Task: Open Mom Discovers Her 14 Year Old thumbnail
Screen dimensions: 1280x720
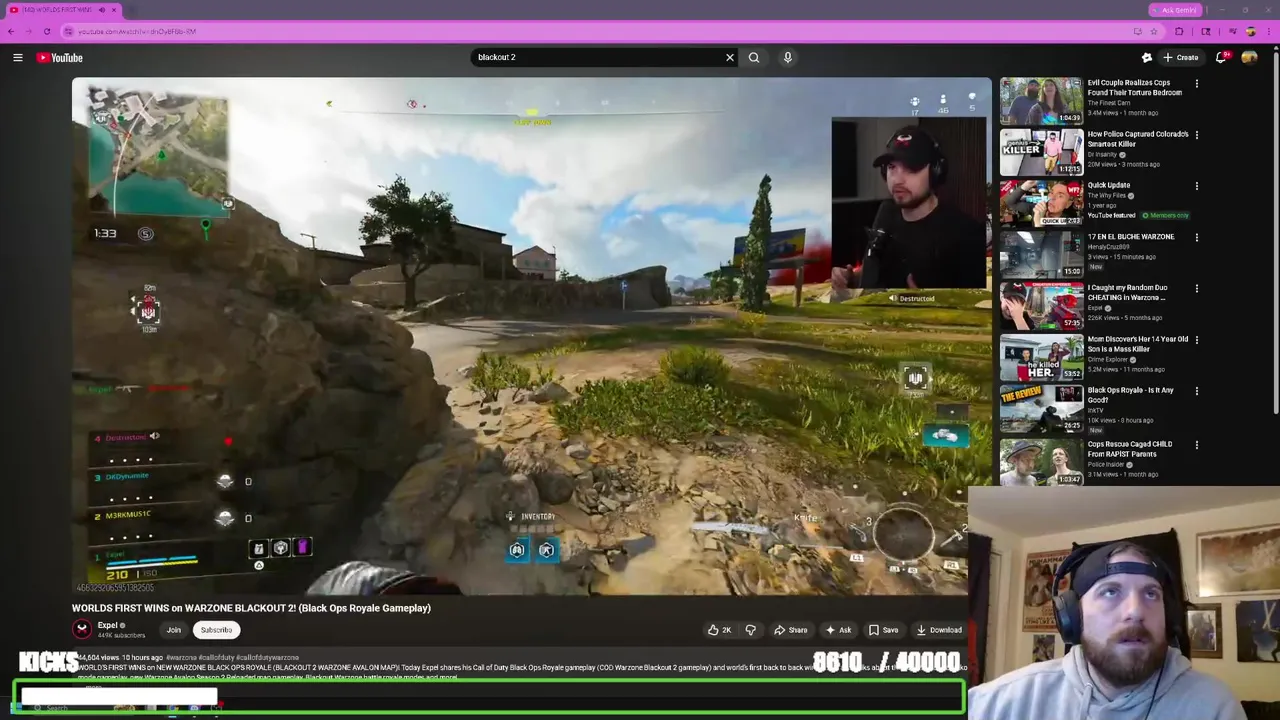Action: point(1041,357)
